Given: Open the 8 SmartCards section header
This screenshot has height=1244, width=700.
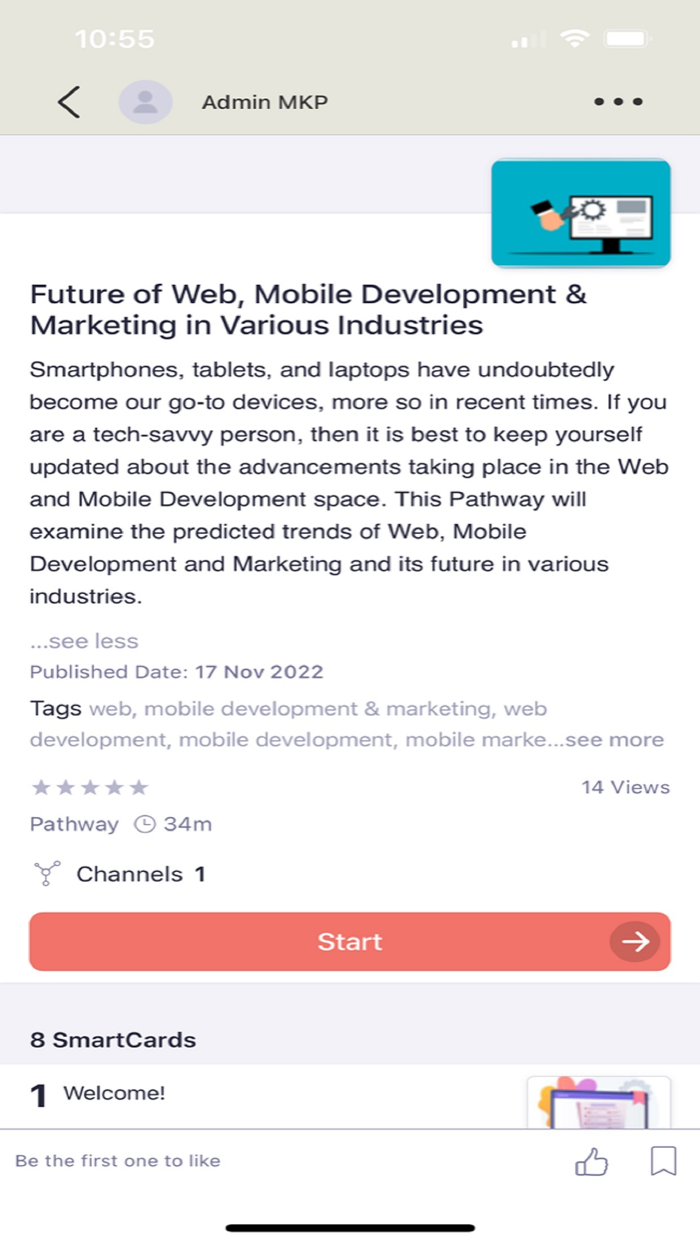Looking at the screenshot, I should (113, 1039).
